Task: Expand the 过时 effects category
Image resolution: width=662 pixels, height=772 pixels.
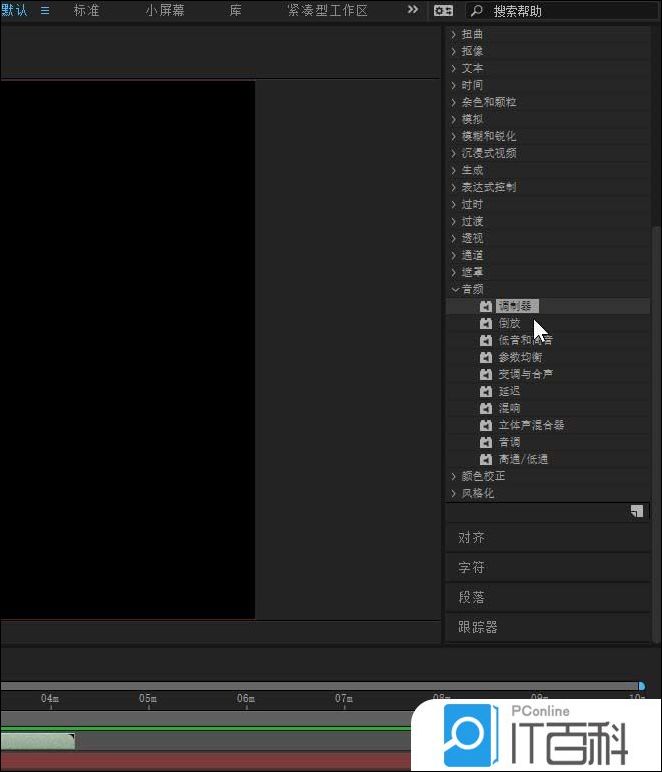Action: [x=454, y=204]
